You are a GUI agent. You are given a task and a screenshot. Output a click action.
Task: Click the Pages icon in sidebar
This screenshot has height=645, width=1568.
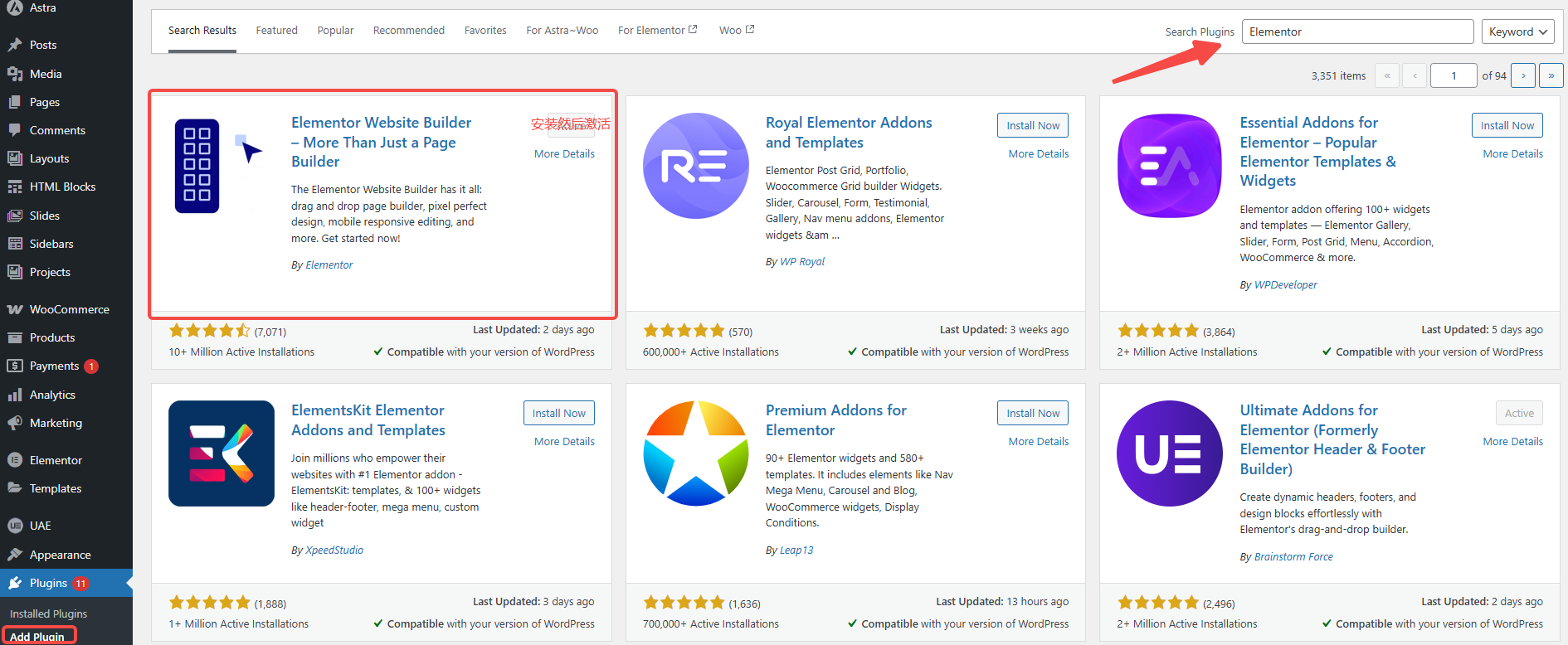click(15, 102)
